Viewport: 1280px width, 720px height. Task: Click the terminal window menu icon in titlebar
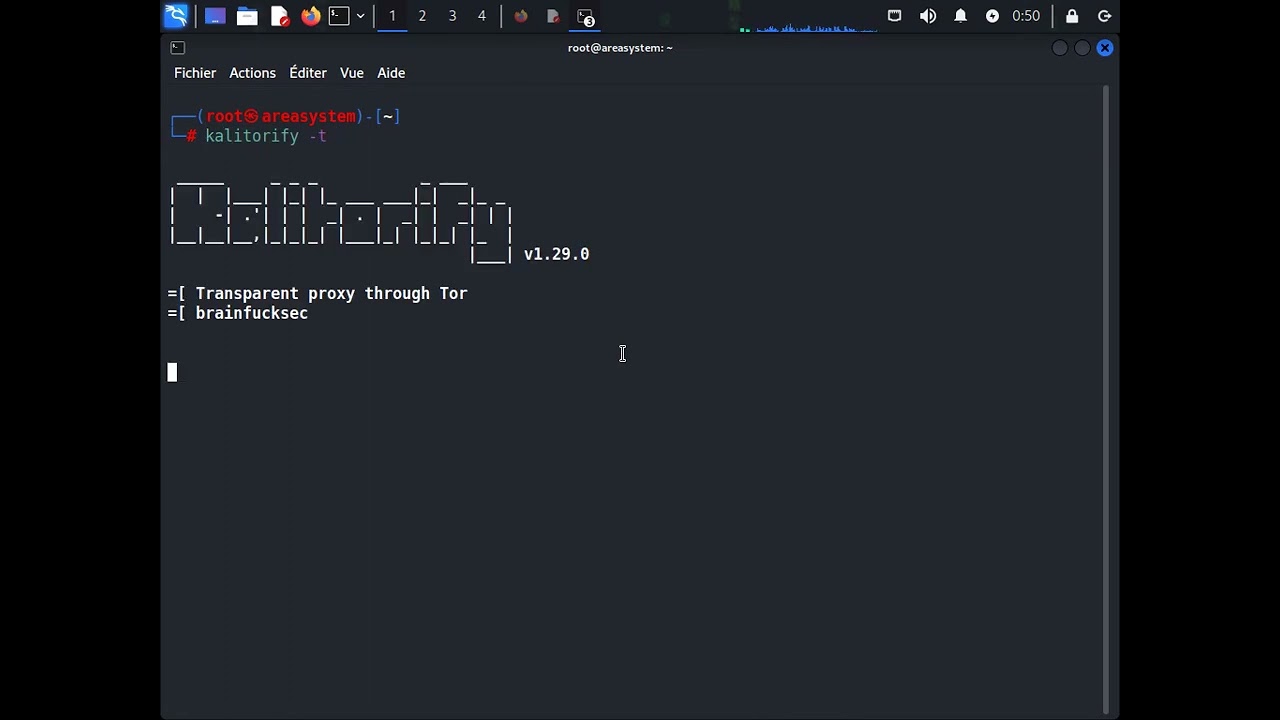[177, 47]
